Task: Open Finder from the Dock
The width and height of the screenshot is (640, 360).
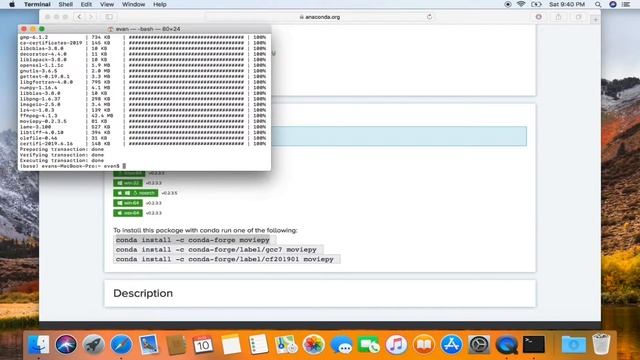Action: click(x=39, y=345)
